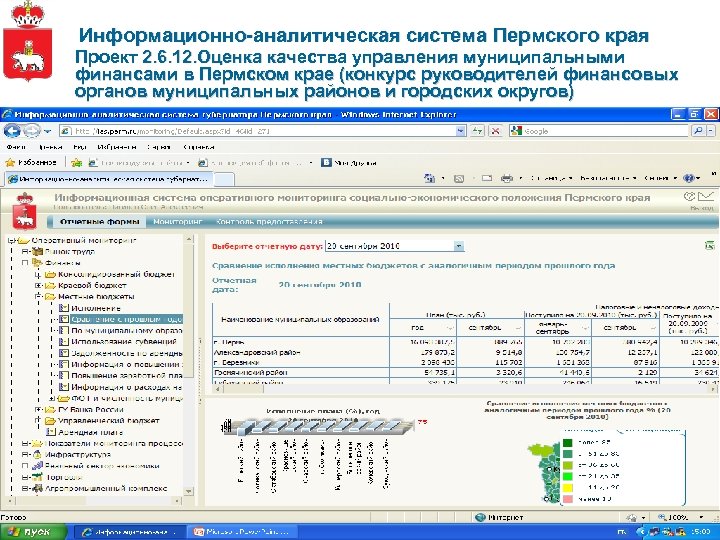Click the yellow legend swatch
This screenshot has height=540, width=720.
coord(568,487)
